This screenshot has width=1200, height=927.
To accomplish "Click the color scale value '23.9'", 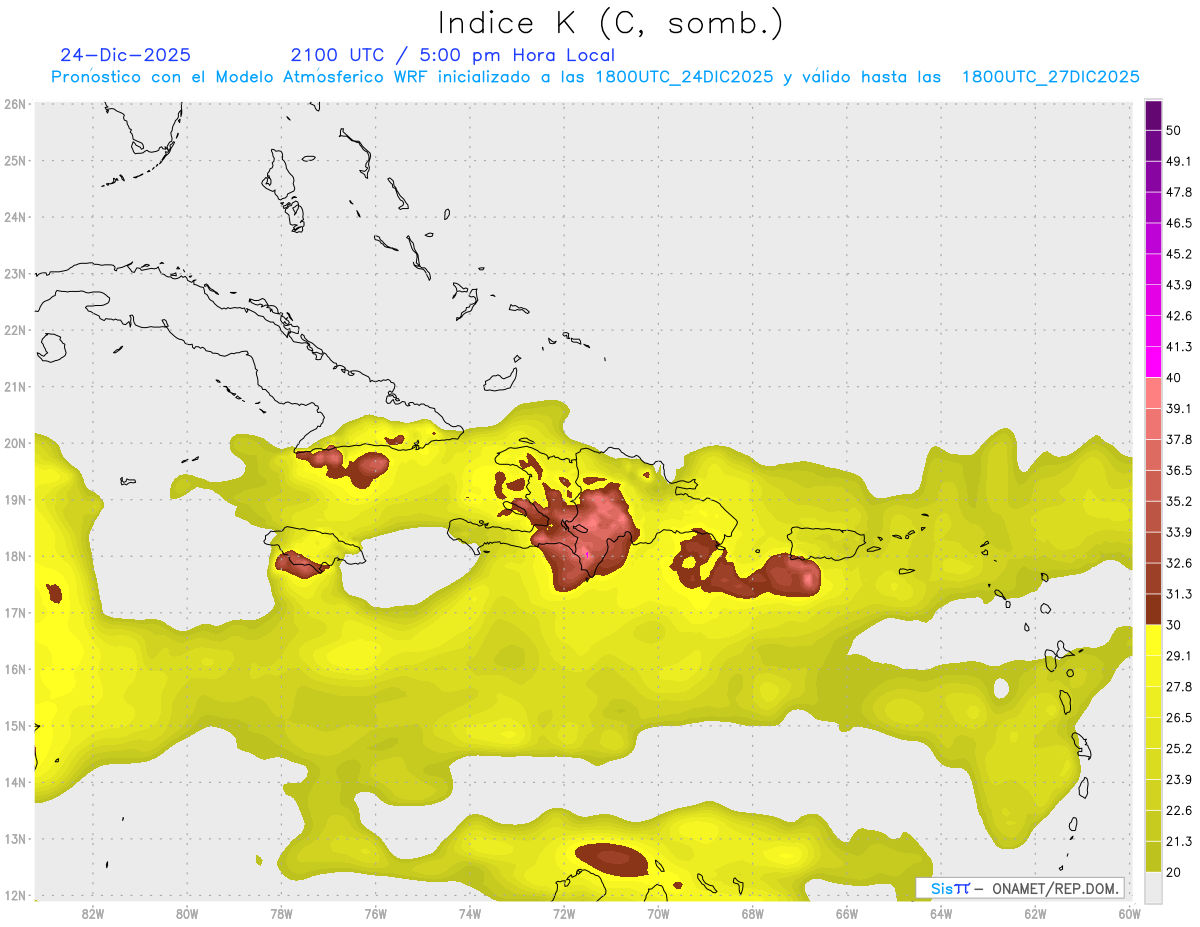I will [x=1179, y=779].
